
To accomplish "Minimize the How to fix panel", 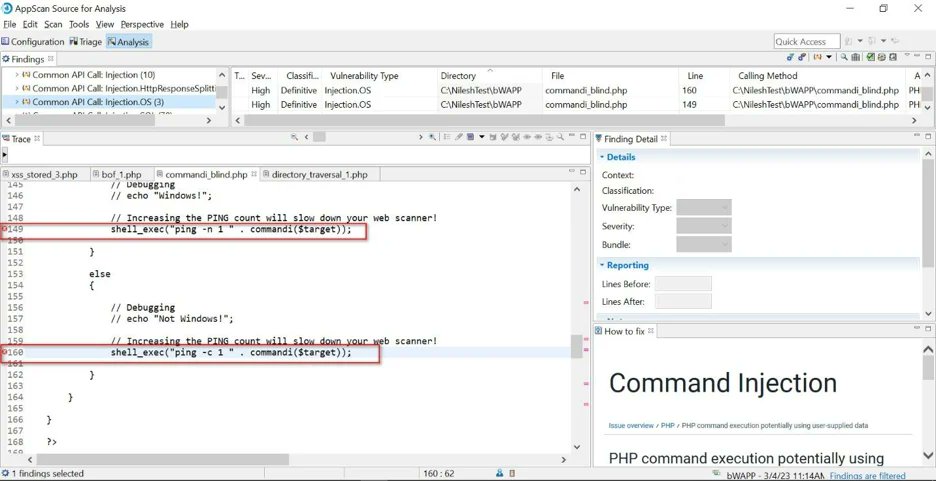I will pyautogui.click(x=915, y=329).
